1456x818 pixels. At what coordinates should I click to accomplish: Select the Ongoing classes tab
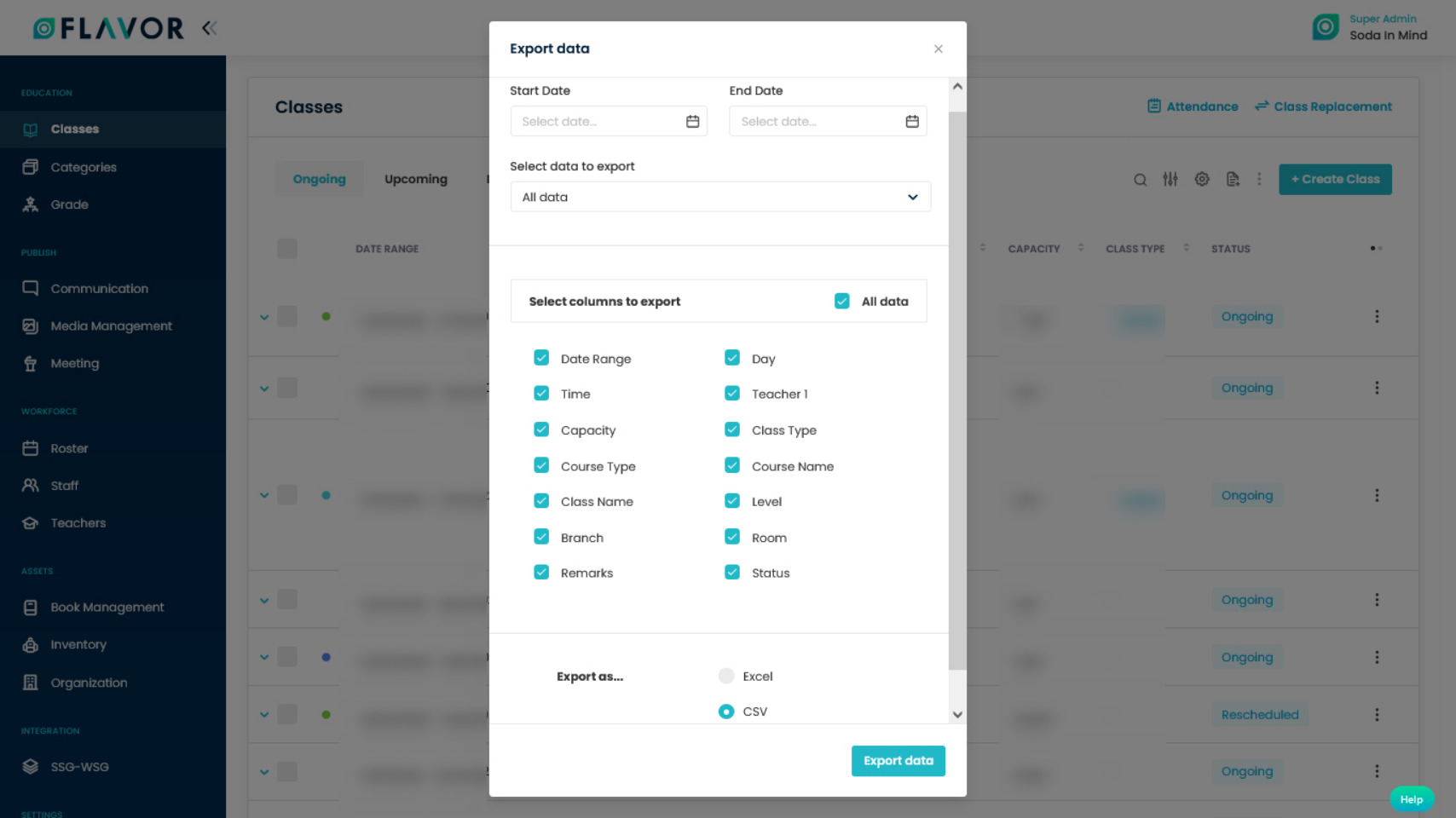[x=319, y=179]
